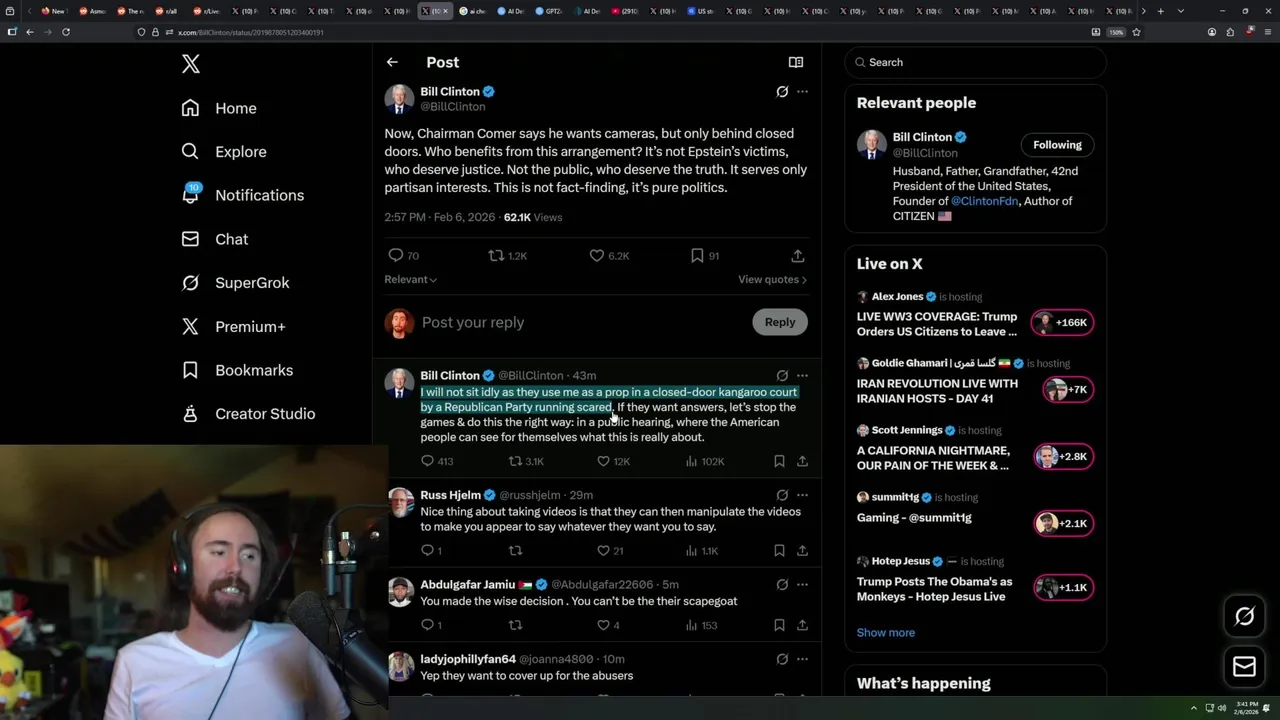
Task: Open a new browser tab
Action: point(1160,11)
